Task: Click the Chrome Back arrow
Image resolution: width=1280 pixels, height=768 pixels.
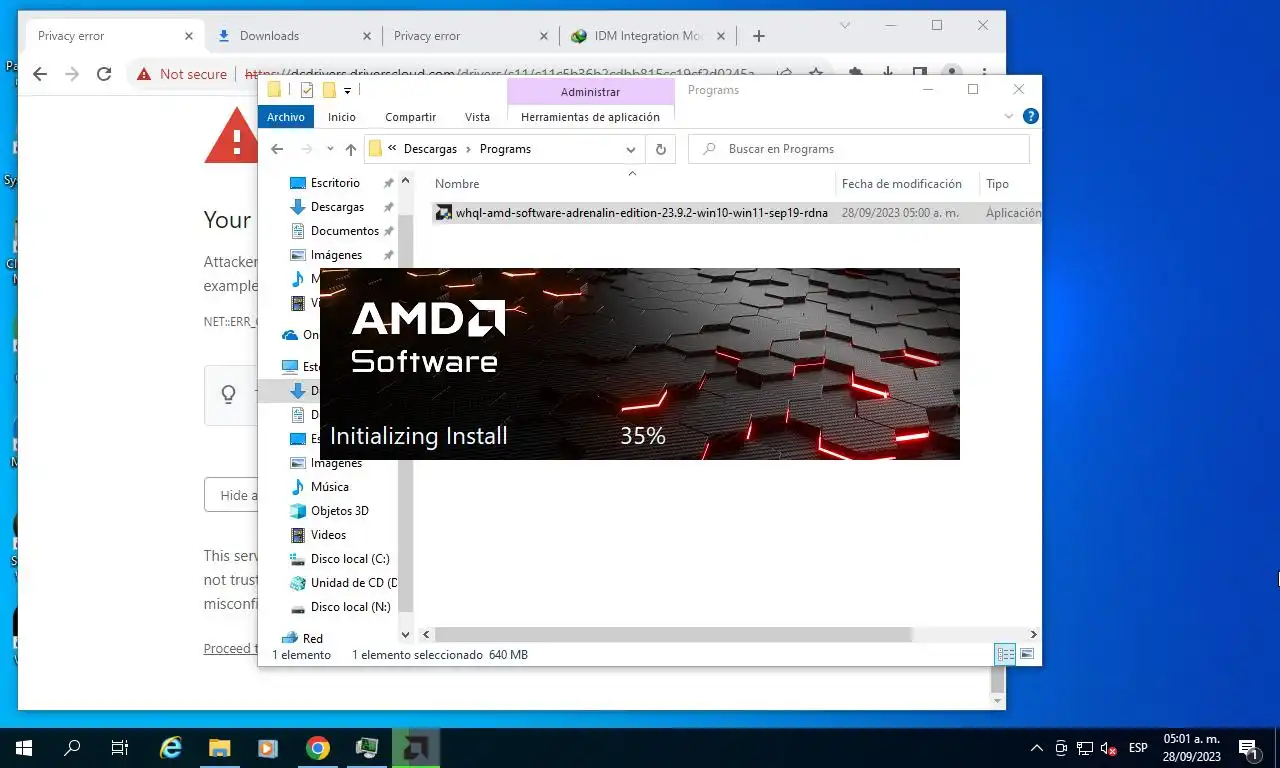Action: pos(40,74)
